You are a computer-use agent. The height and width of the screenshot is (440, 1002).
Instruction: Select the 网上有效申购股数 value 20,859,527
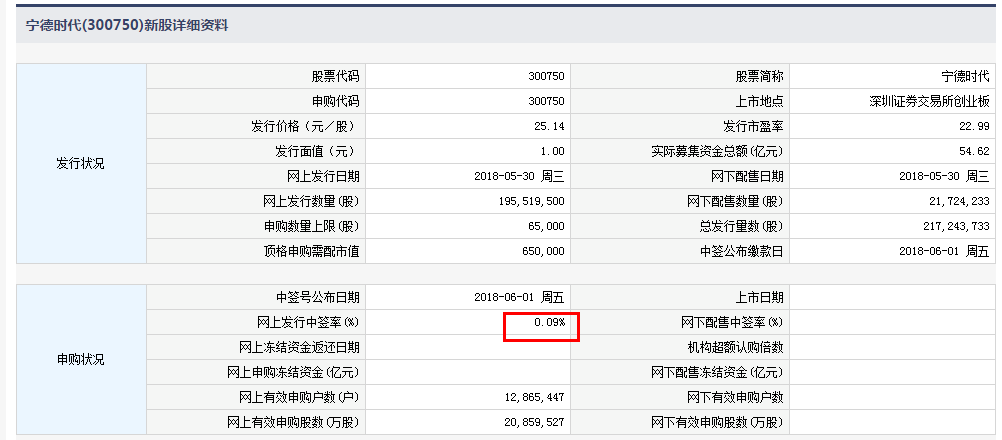pos(535,423)
